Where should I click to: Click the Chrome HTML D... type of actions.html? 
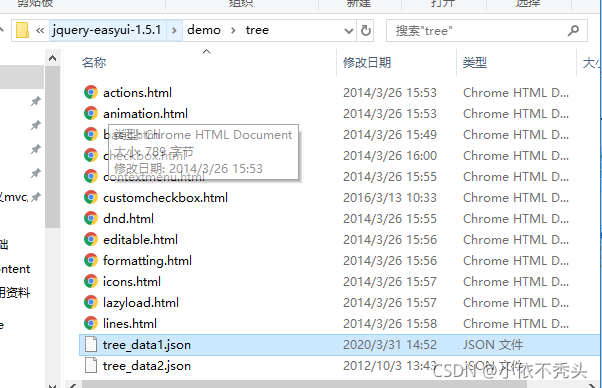tap(516, 92)
